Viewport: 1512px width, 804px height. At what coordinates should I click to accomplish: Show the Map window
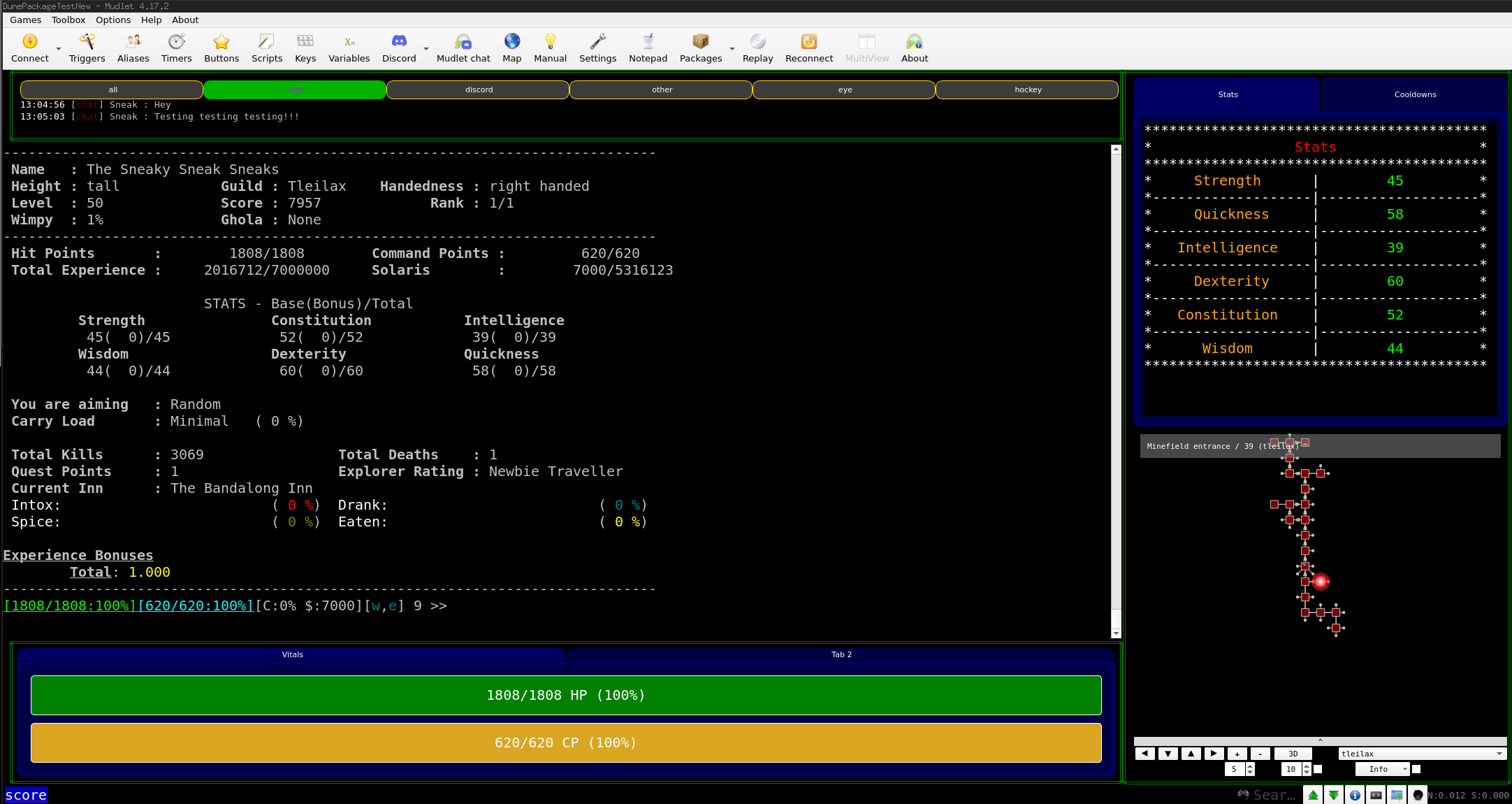[x=511, y=48]
